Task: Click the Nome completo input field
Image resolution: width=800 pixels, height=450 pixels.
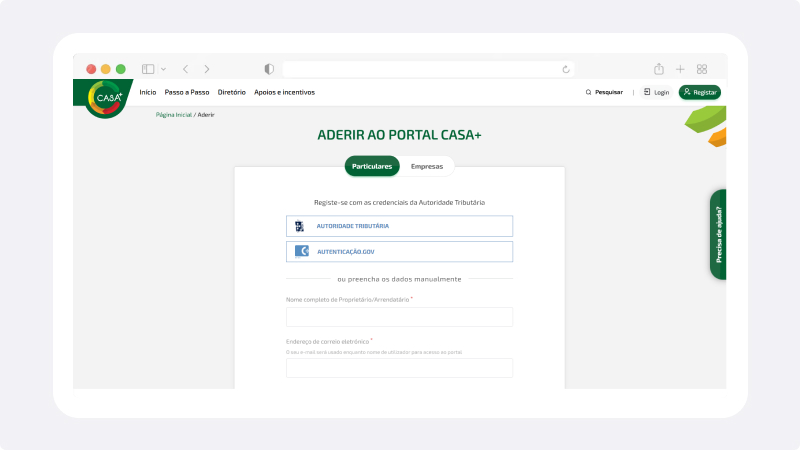Action: (399, 317)
